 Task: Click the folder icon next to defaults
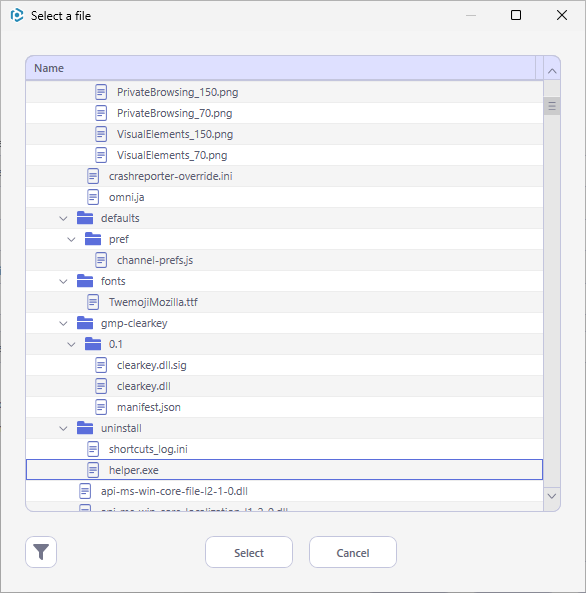[85, 218]
